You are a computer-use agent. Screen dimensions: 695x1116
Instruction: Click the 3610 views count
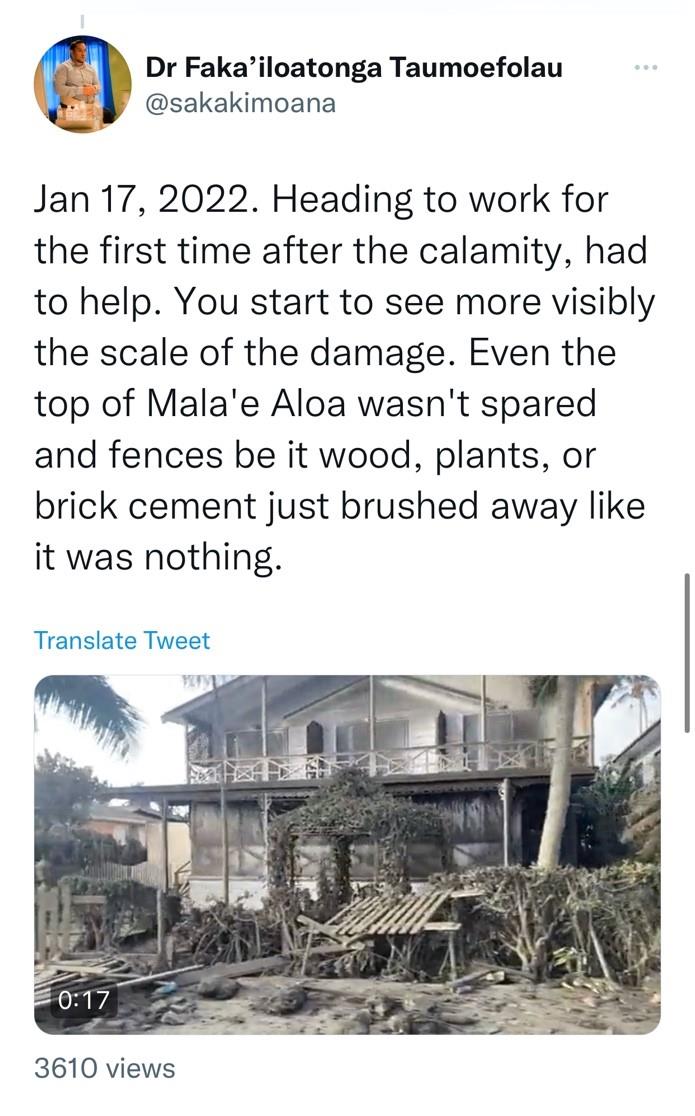pyautogui.click(x=104, y=1068)
